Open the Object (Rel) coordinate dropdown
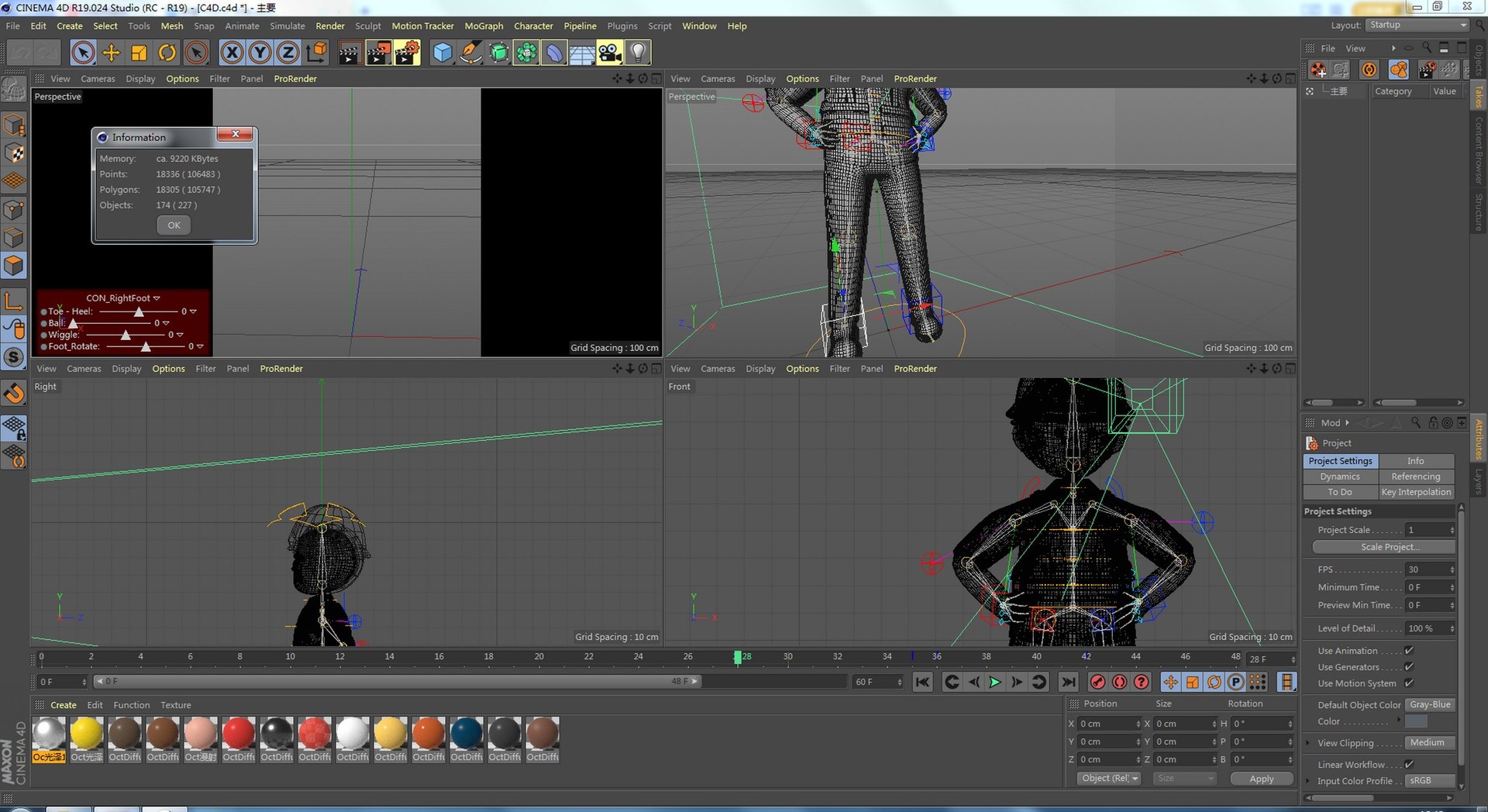 coord(1109,779)
